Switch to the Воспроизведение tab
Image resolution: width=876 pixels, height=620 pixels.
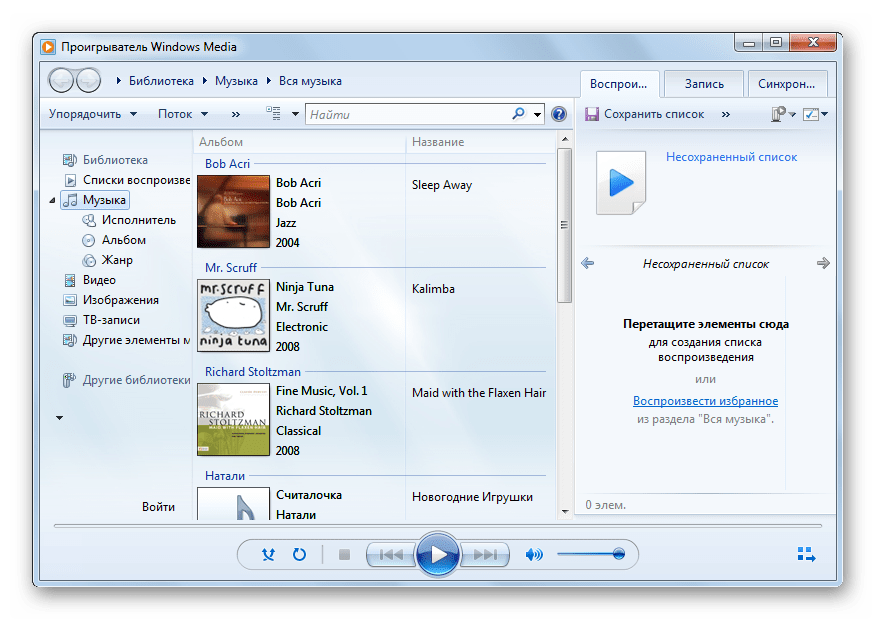pyautogui.click(x=619, y=84)
